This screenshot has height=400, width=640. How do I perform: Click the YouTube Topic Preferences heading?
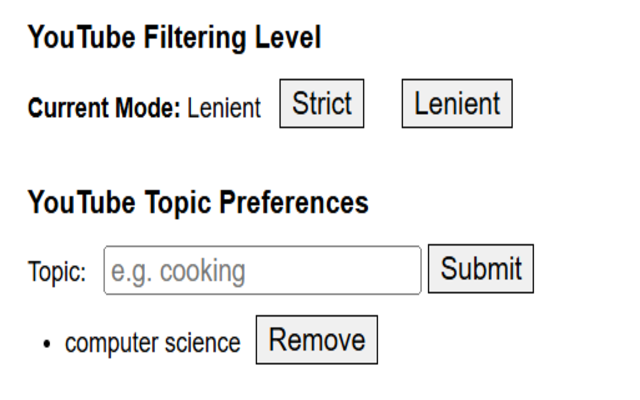(198, 203)
